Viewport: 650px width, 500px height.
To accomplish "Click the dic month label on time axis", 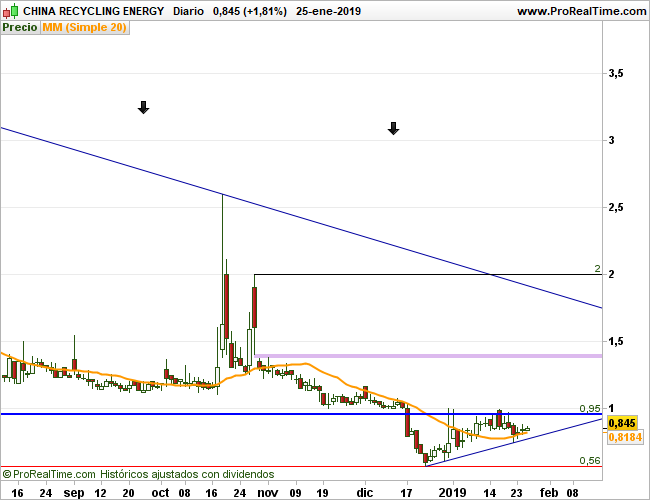I will pos(365,493).
